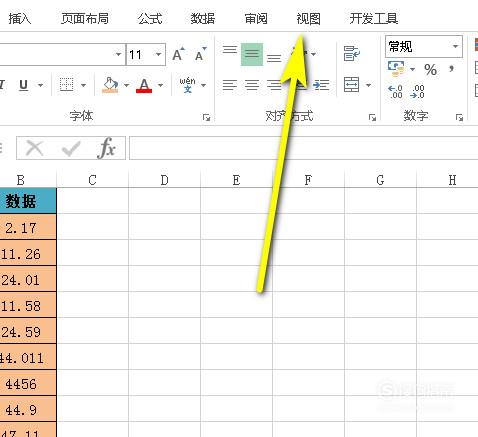Decrease decimal places
Viewport: 478px width, 437px height.
click(417, 91)
